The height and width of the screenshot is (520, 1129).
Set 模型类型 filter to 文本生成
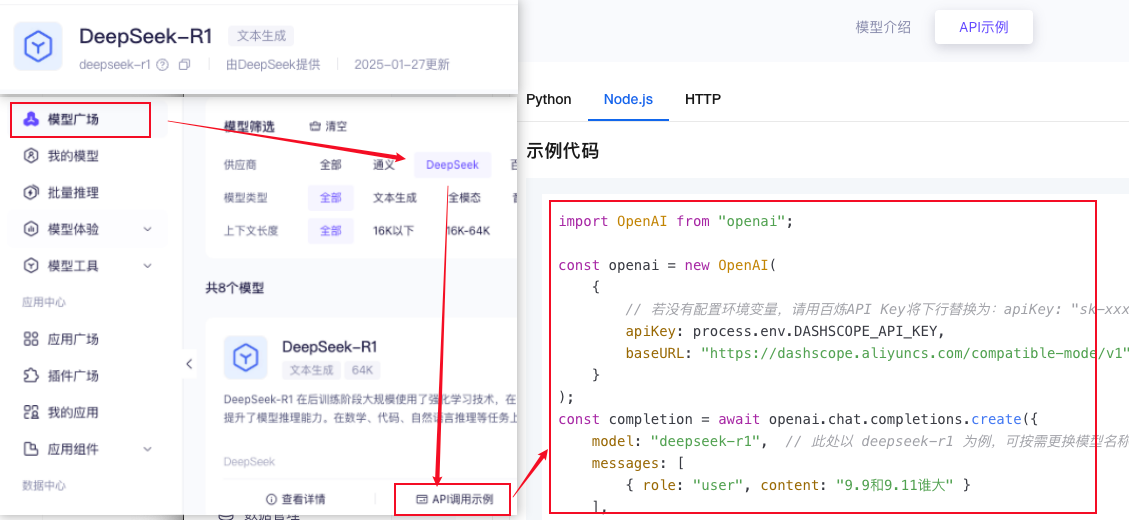[x=395, y=198]
